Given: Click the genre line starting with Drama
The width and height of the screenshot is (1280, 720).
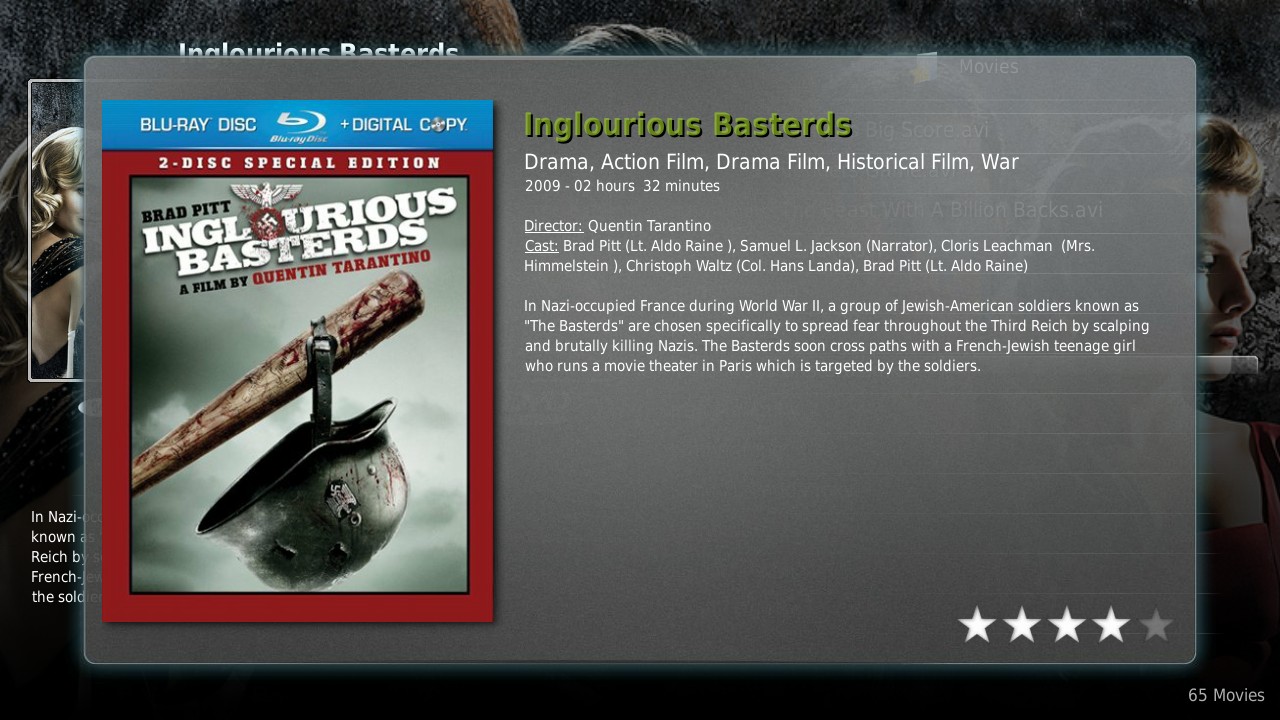Looking at the screenshot, I should pyautogui.click(x=771, y=162).
